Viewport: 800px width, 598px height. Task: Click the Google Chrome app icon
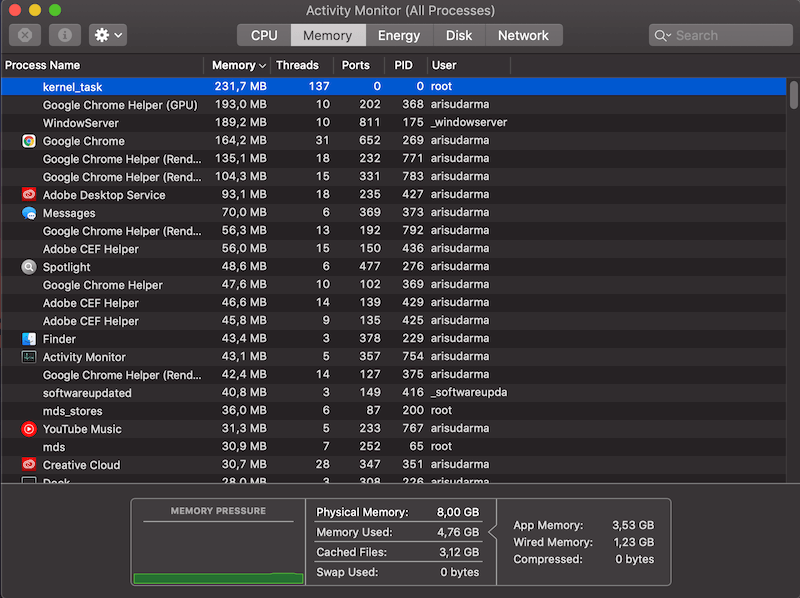pyautogui.click(x=29, y=141)
